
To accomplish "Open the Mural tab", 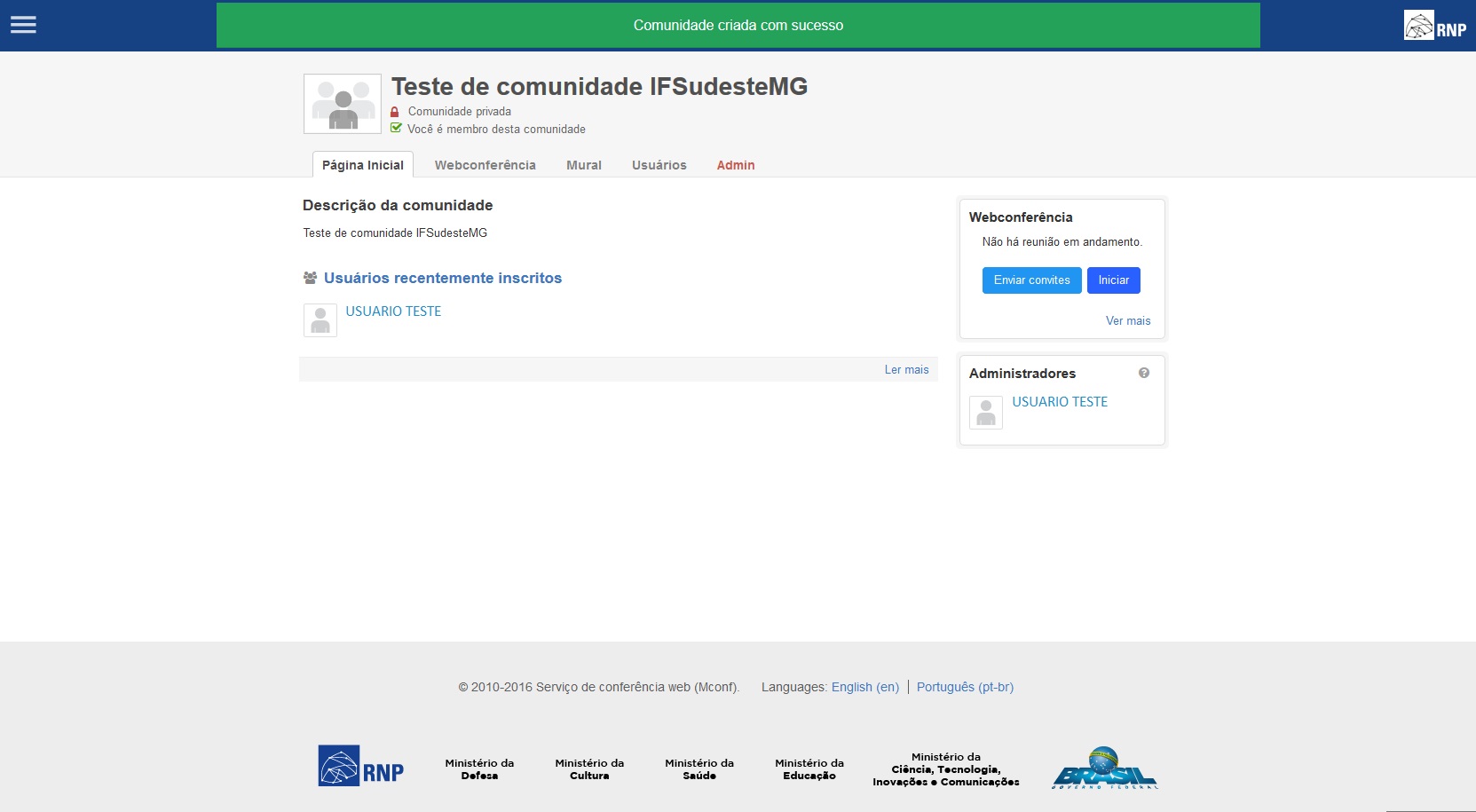I will click(x=584, y=165).
